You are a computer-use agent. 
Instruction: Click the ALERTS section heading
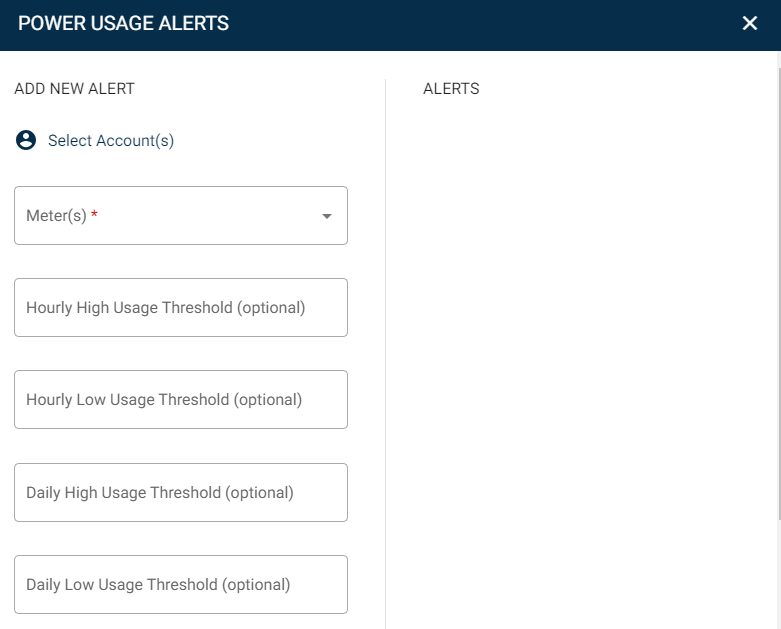click(x=451, y=89)
